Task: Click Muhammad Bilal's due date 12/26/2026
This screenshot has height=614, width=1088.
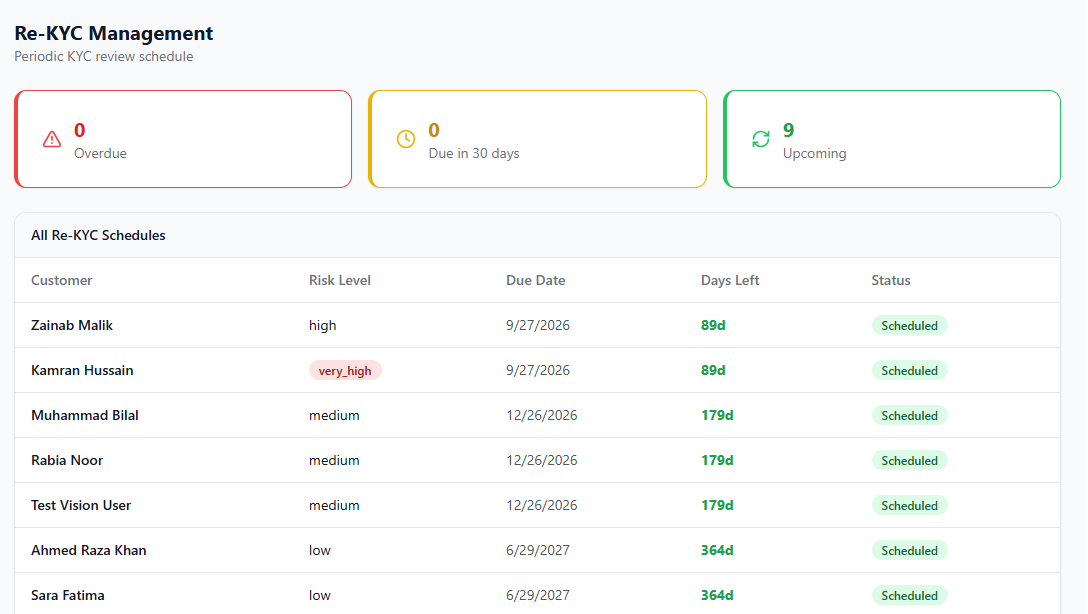Action: click(x=542, y=416)
